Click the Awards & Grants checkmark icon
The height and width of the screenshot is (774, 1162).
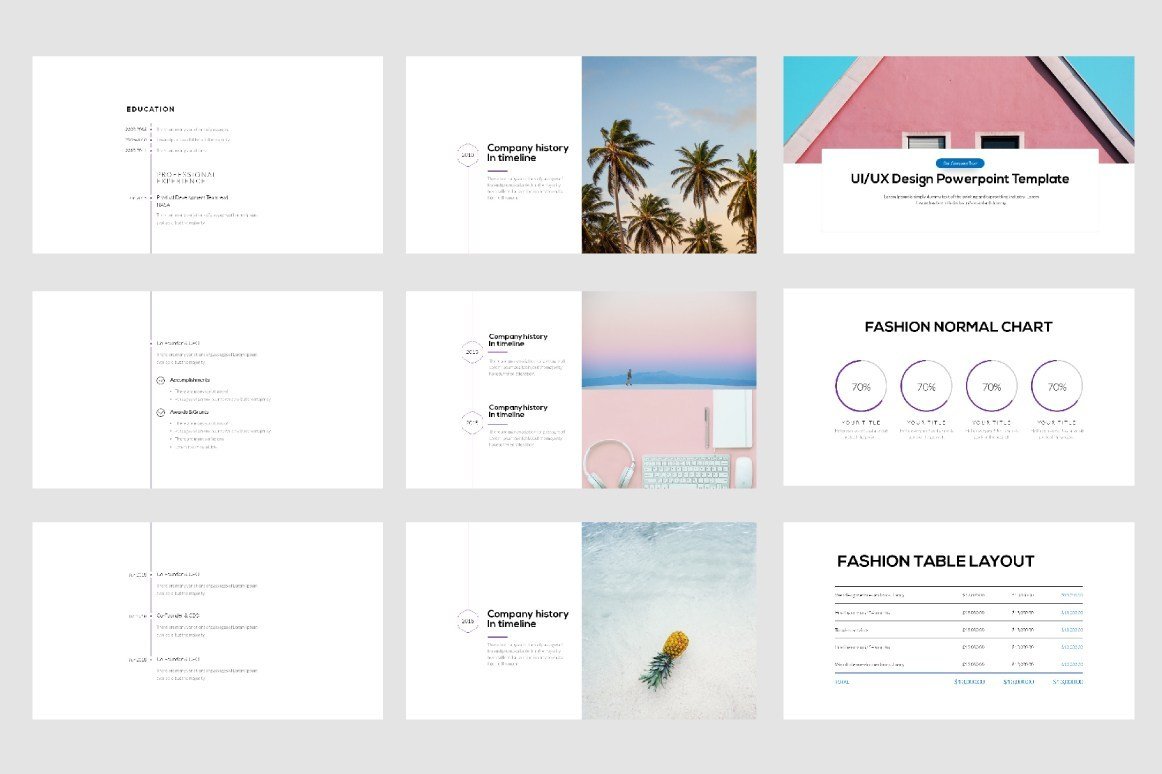[160, 412]
